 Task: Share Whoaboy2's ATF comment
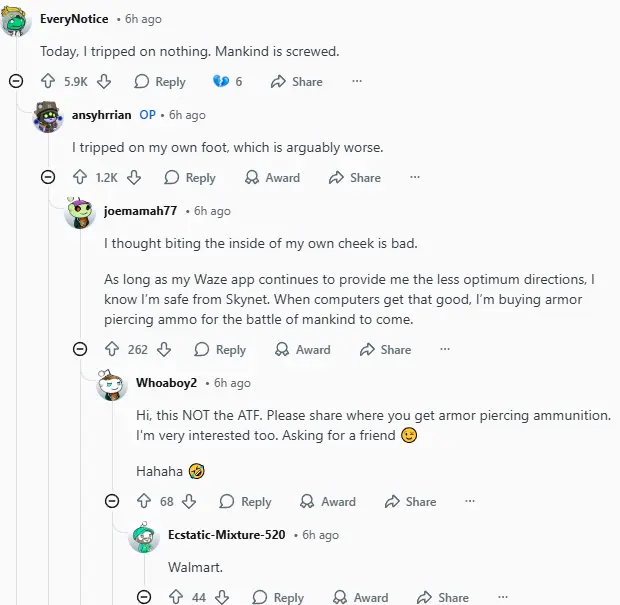coord(411,502)
